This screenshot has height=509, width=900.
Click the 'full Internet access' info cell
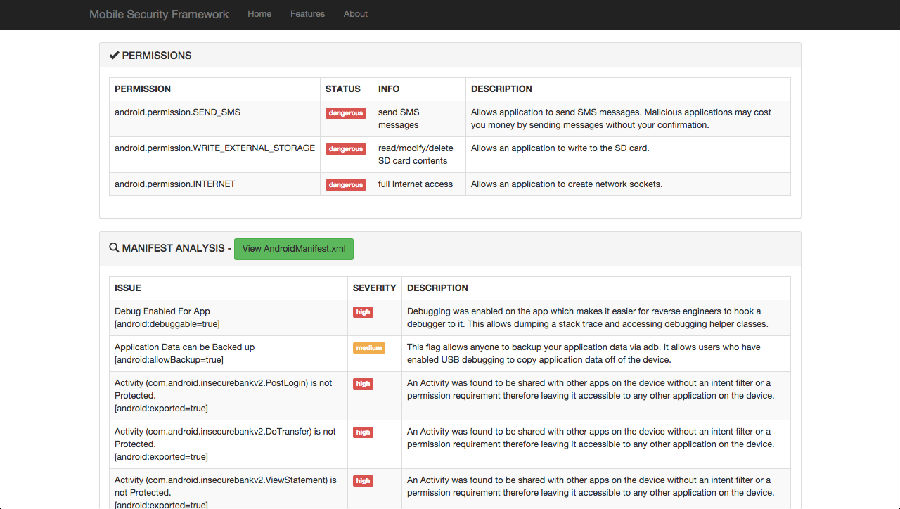(415, 184)
